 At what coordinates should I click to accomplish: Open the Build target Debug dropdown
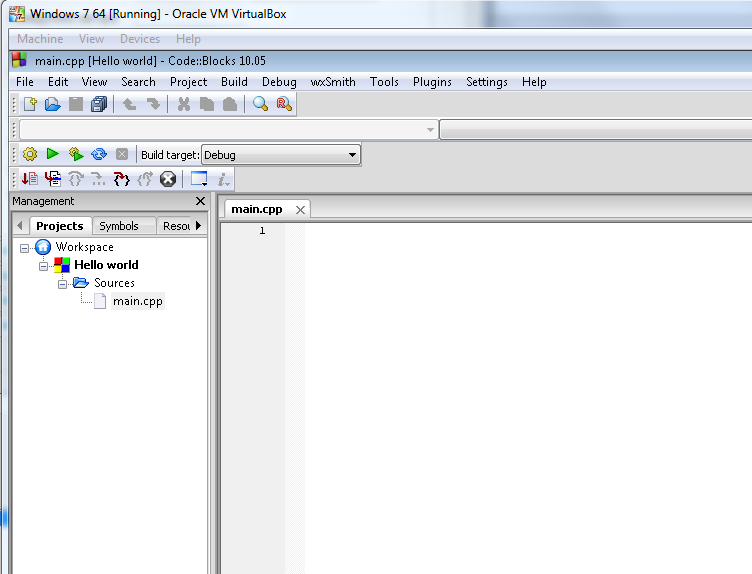coord(281,155)
